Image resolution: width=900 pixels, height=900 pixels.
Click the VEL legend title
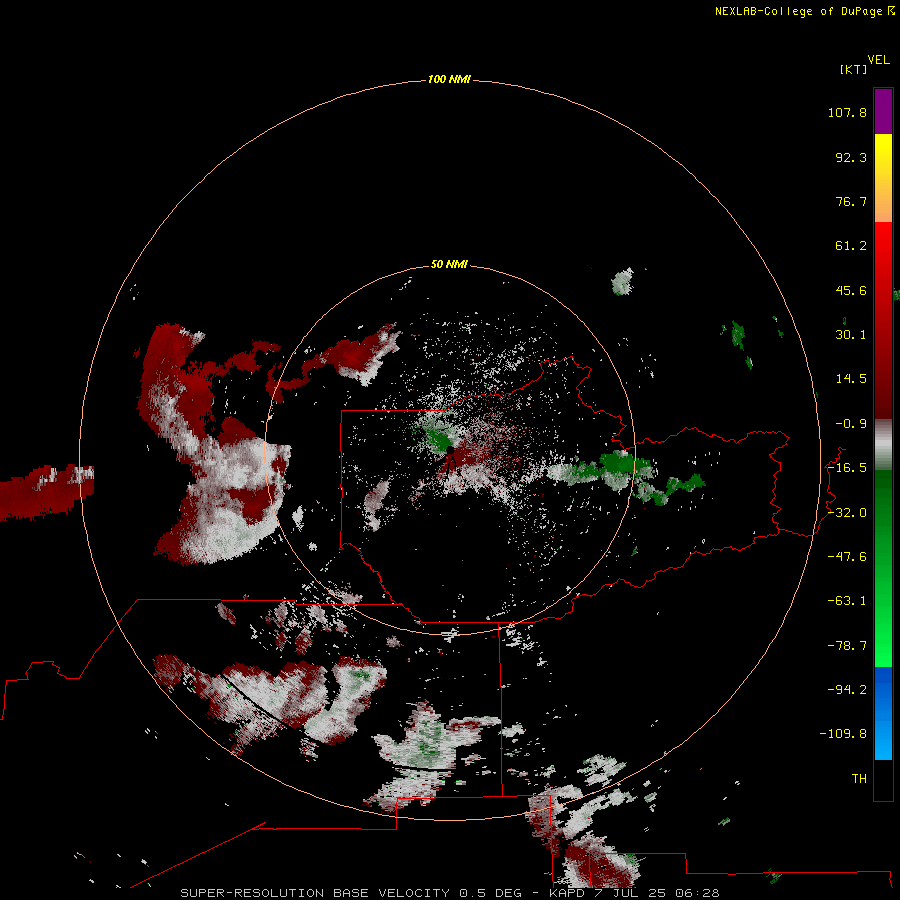pos(878,60)
